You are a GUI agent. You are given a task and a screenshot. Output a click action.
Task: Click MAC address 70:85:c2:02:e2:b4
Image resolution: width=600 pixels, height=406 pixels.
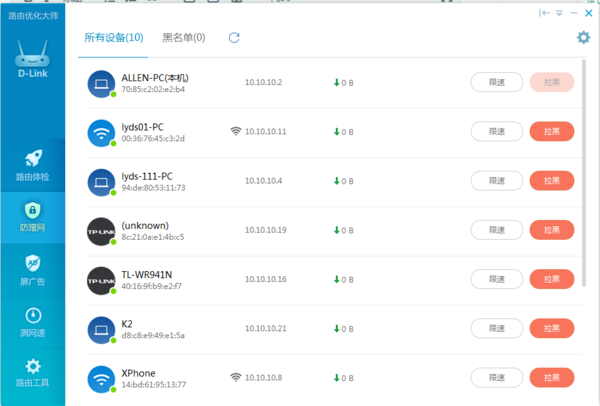[x=153, y=89]
